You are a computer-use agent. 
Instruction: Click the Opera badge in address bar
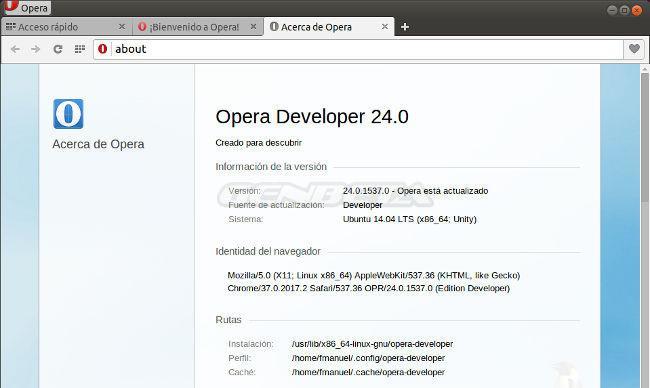[102, 49]
